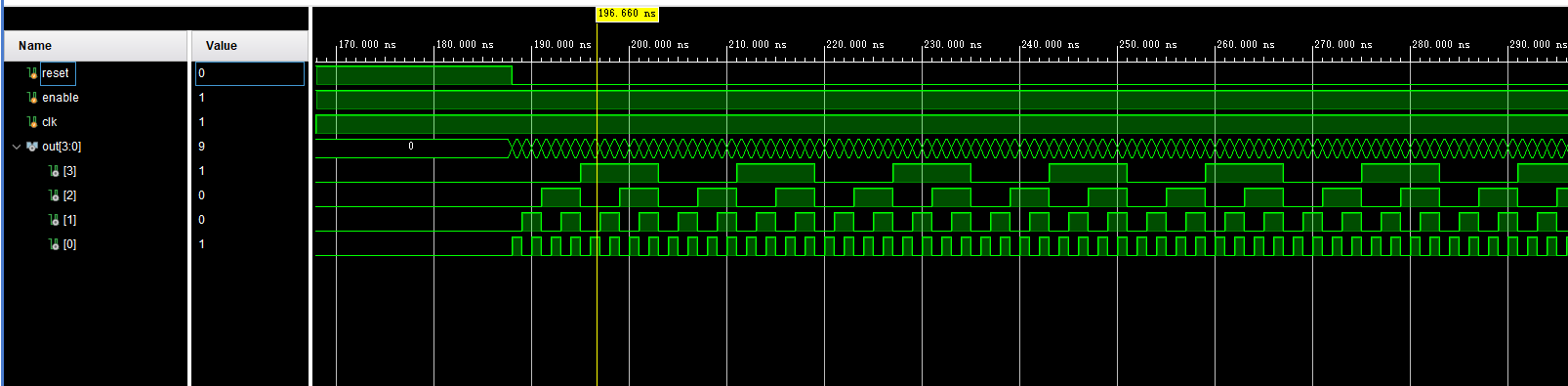This screenshot has height=386, width=1568.
Task: Select bit [0] of out bus
Action: (x=69, y=244)
